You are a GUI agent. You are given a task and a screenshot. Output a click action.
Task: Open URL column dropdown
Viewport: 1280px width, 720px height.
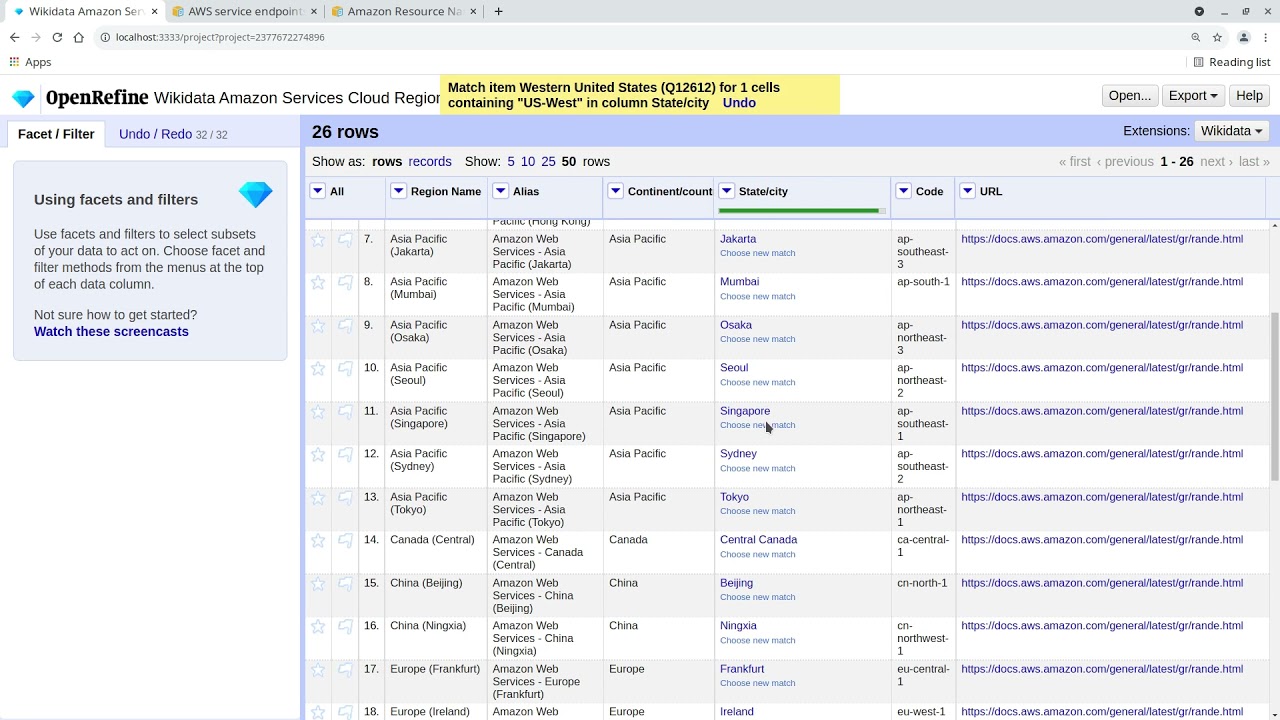click(968, 191)
